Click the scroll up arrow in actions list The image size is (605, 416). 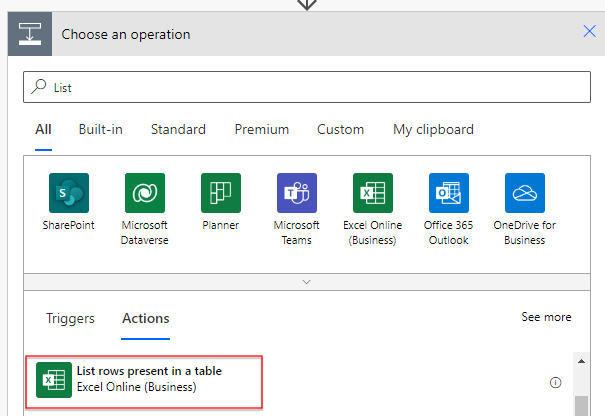pos(581,361)
